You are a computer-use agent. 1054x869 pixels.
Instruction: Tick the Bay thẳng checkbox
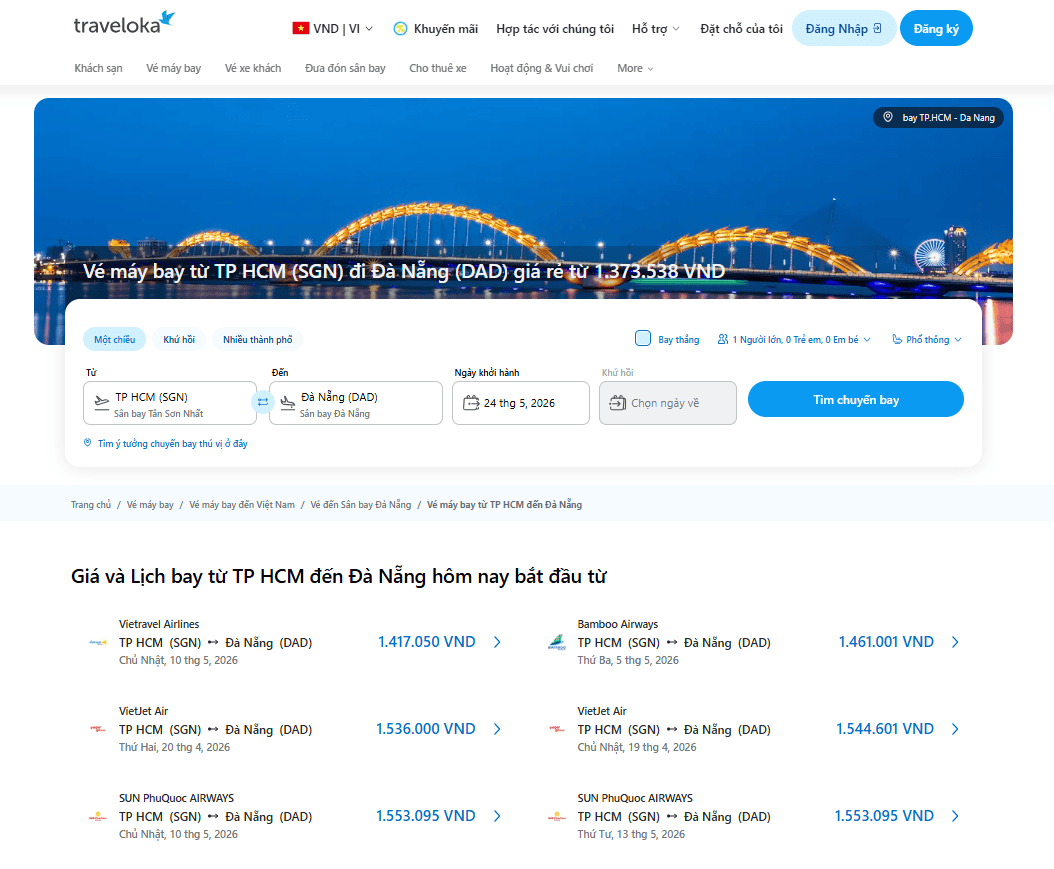point(643,339)
